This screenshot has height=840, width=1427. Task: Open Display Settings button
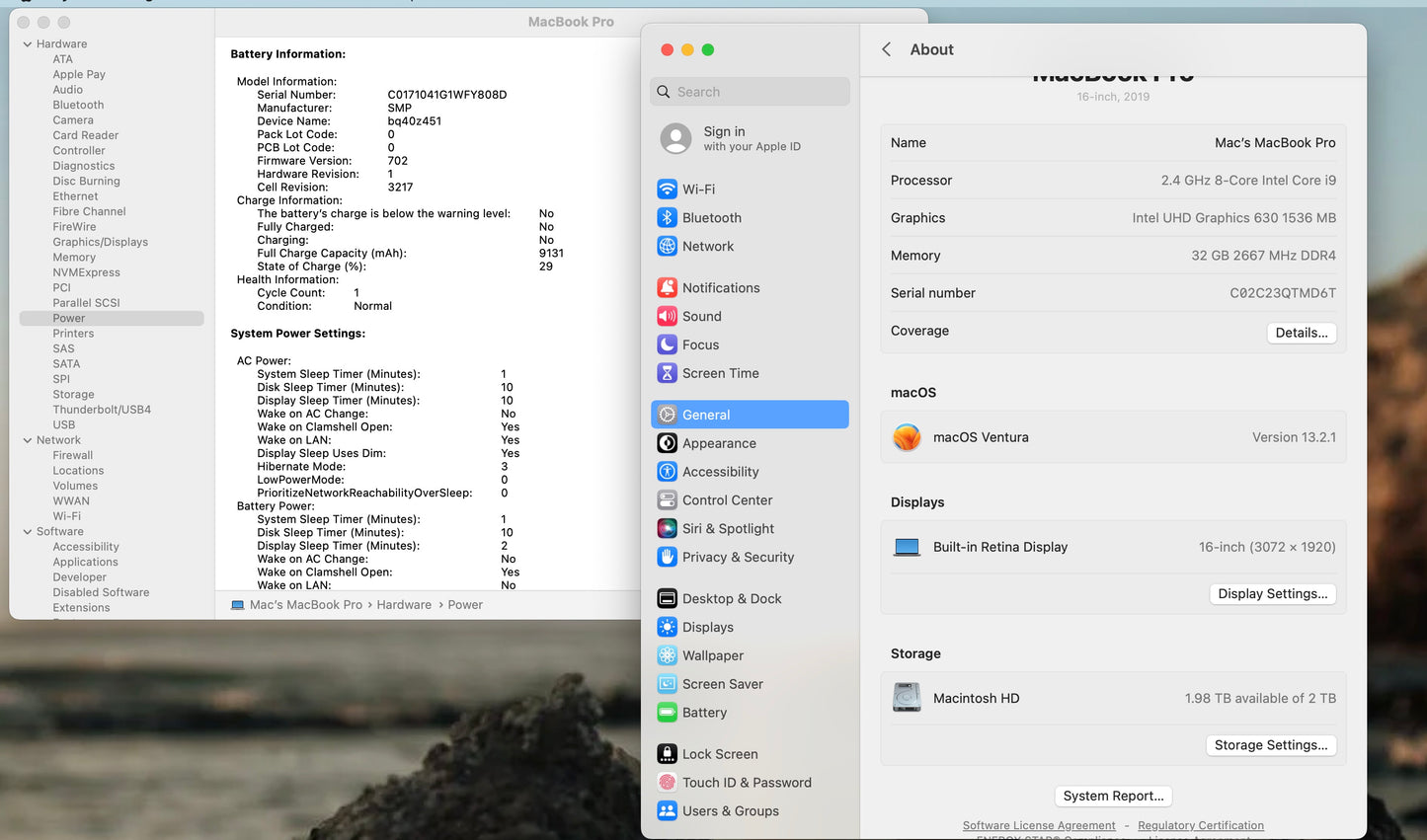[x=1272, y=593]
